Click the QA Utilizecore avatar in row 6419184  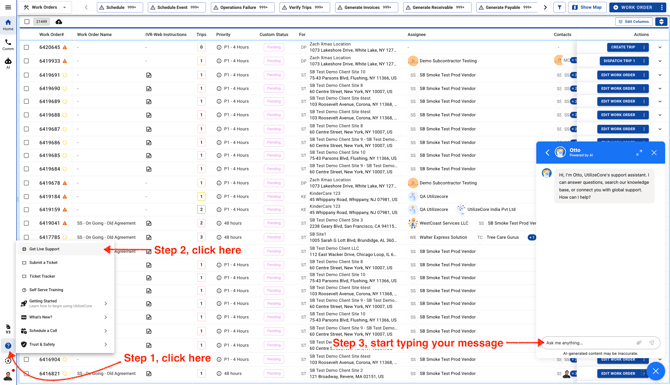tap(412, 197)
